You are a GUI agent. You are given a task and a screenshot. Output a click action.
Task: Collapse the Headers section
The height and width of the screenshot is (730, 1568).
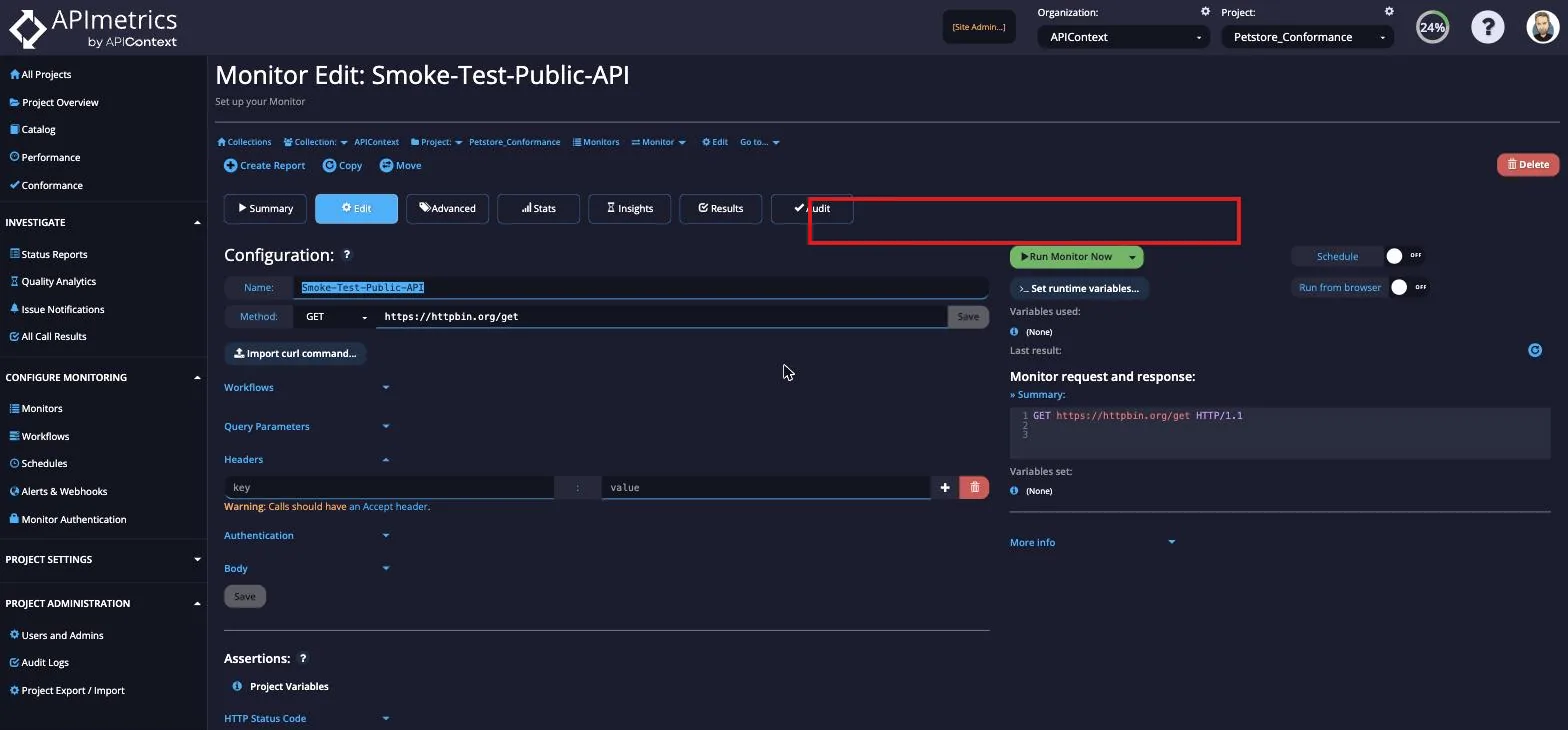(307, 459)
